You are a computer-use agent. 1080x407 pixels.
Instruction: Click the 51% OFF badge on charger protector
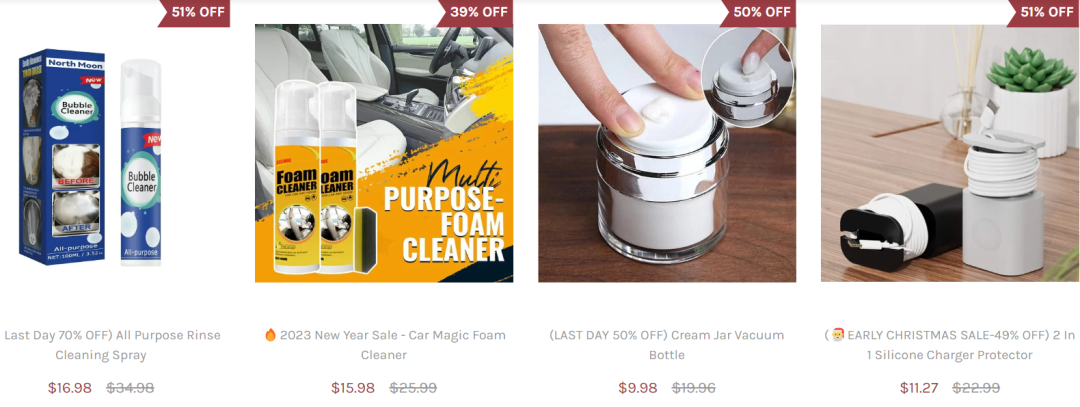(1044, 12)
